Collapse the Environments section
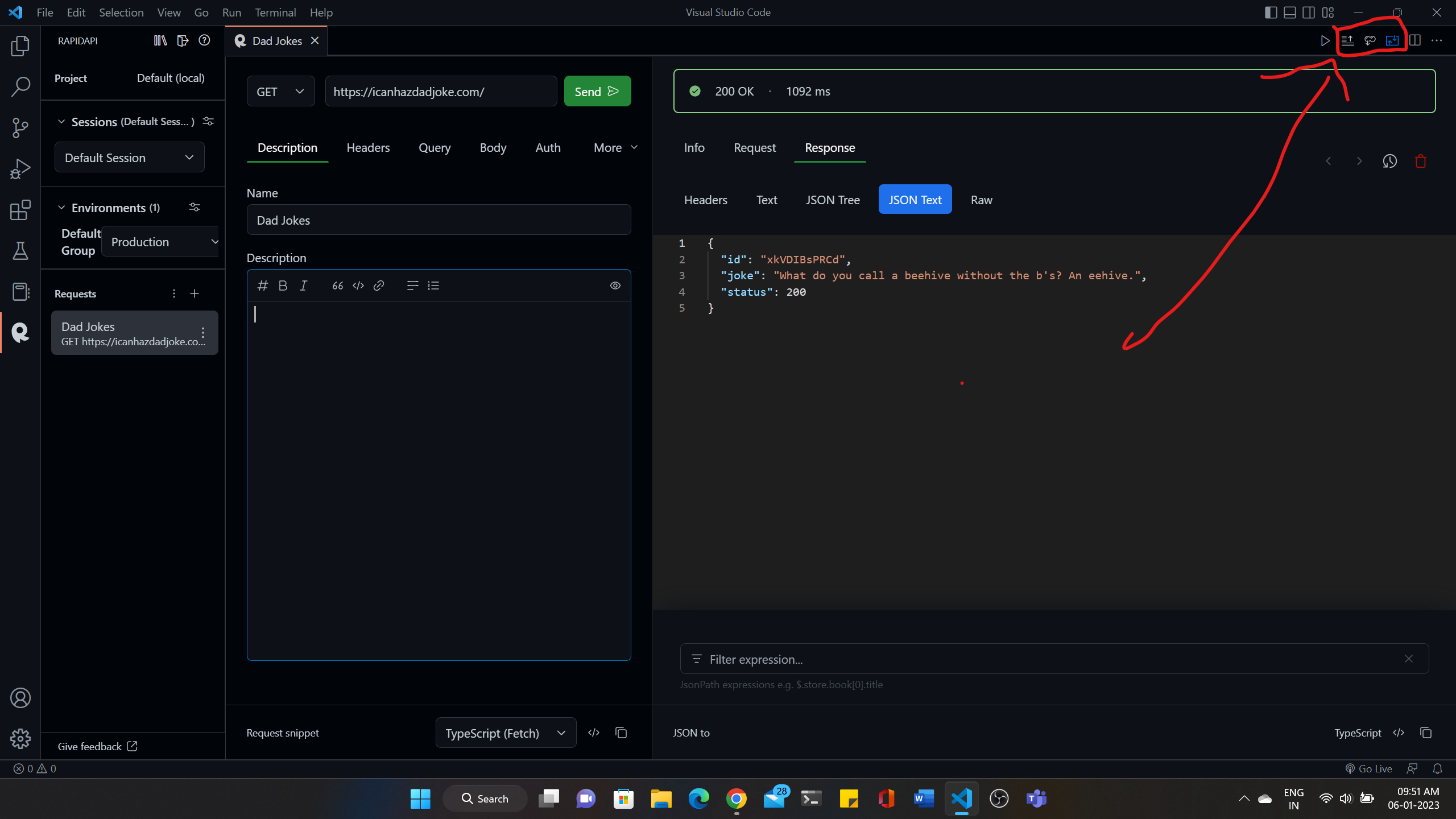 [x=61, y=208]
